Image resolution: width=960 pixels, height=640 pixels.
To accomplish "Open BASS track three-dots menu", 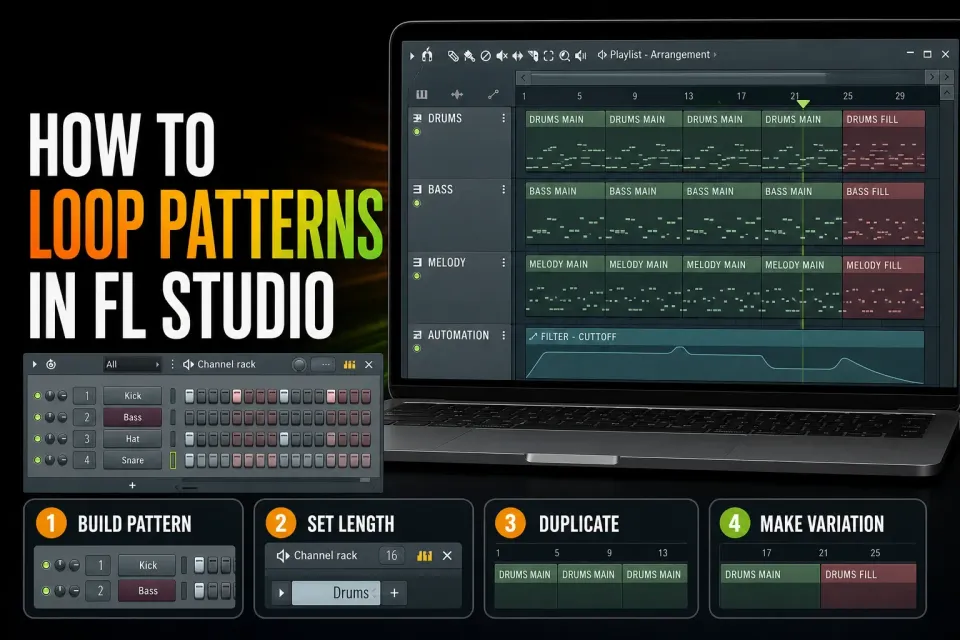I will 504,189.
